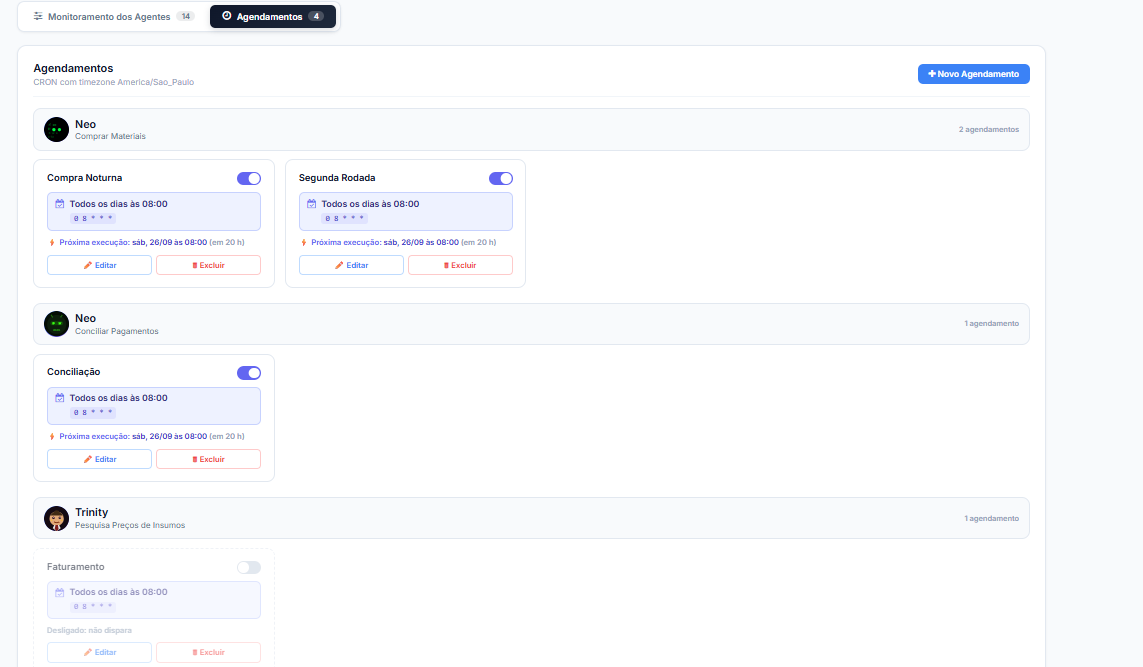The width and height of the screenshot is (1143, 667).
Task: Click calendar icon in Segunda Rodada schedule
Action: click(311, 204)
